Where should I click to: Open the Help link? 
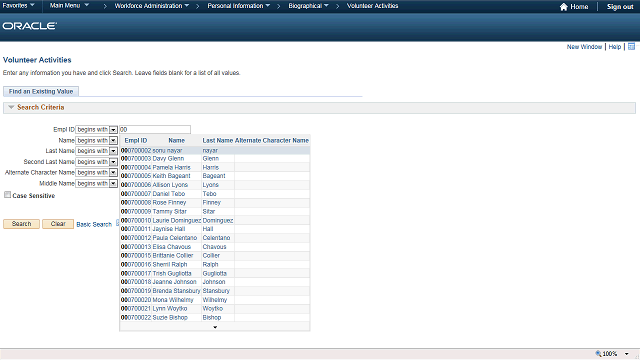[x=615, y=47]
